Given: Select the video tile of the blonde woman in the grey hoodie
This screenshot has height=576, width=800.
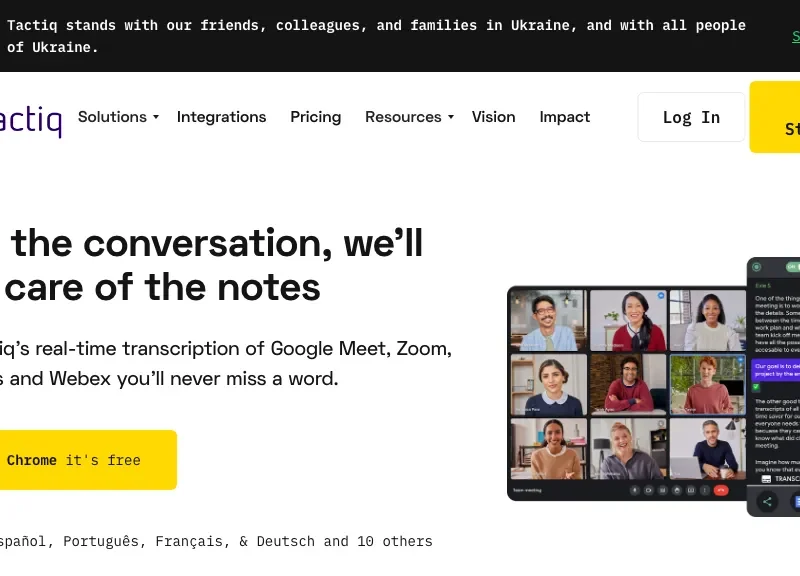Looking at the screenshot, I should coord(628,449).
